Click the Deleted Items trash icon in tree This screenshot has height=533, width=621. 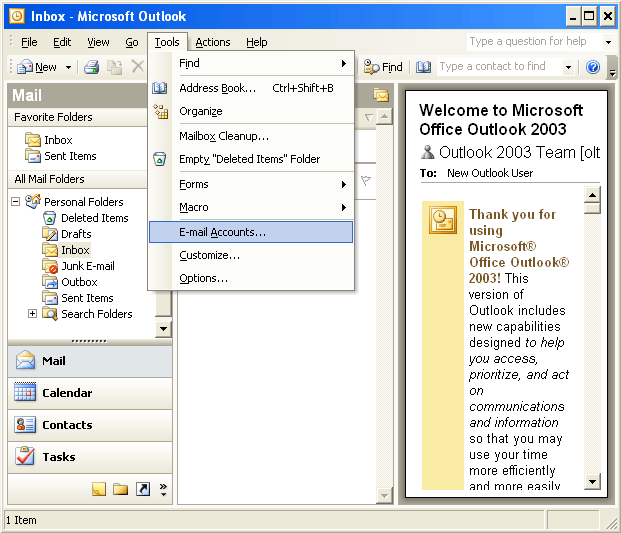point(50,218)
